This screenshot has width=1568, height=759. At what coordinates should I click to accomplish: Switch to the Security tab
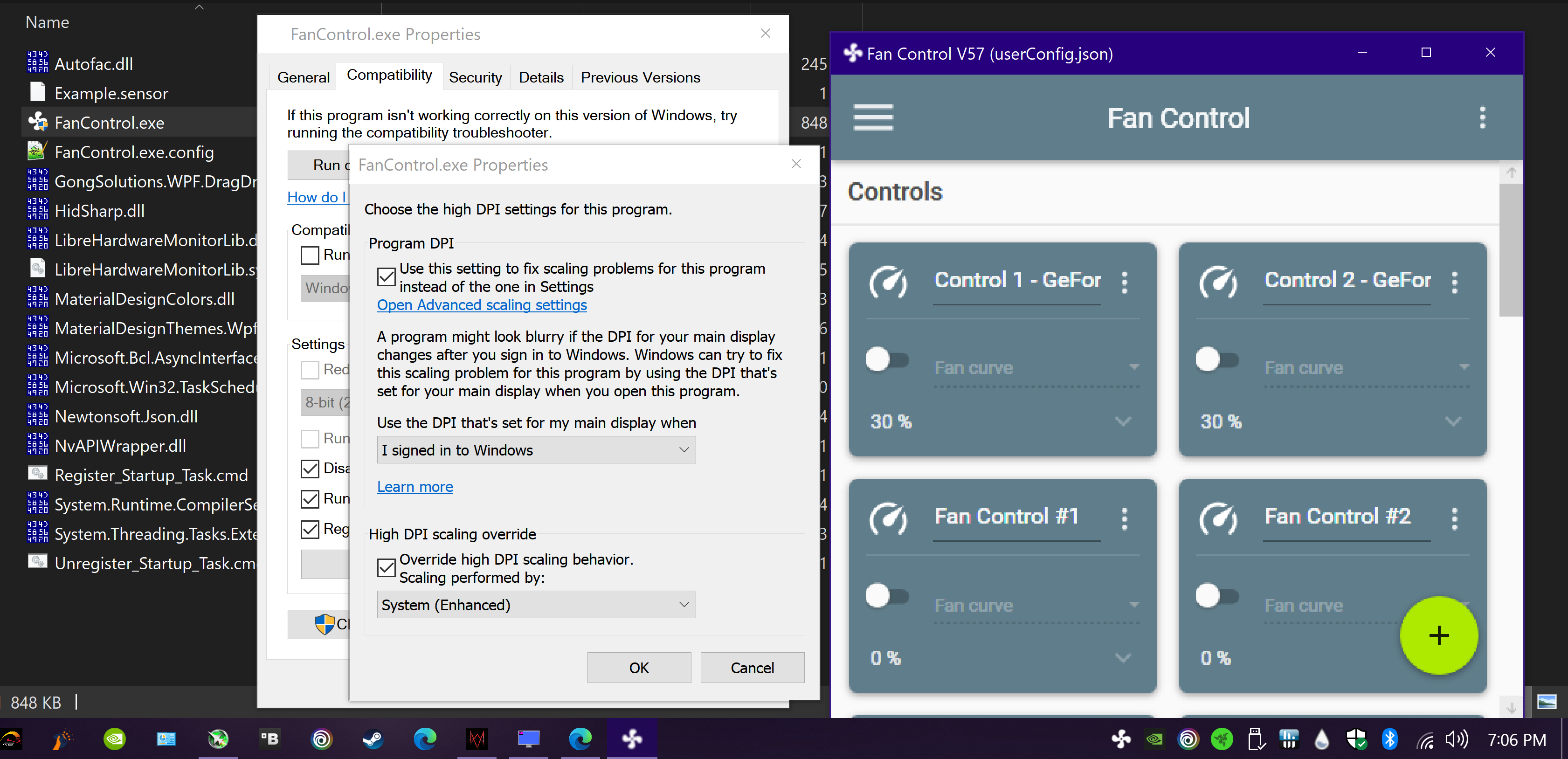click(476, 76)
